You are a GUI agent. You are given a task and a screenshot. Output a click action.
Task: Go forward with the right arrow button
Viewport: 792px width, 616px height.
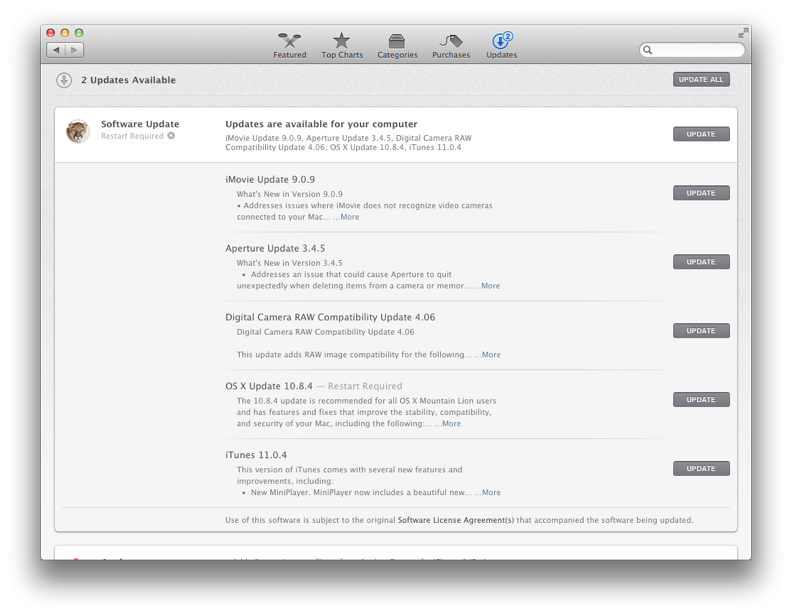coord(74,50)
